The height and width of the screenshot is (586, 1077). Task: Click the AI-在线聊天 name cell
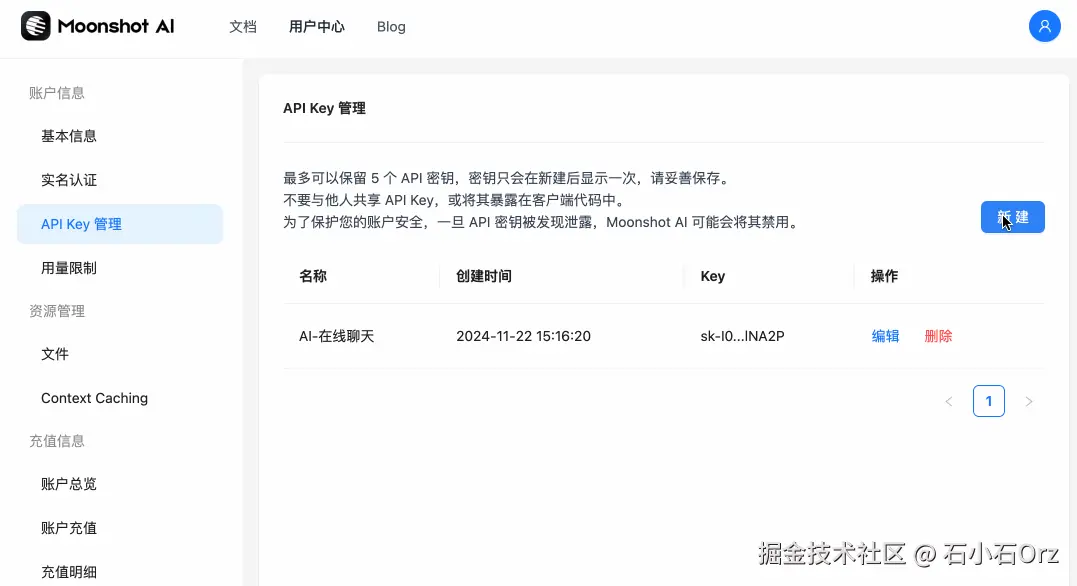(337, 336)
